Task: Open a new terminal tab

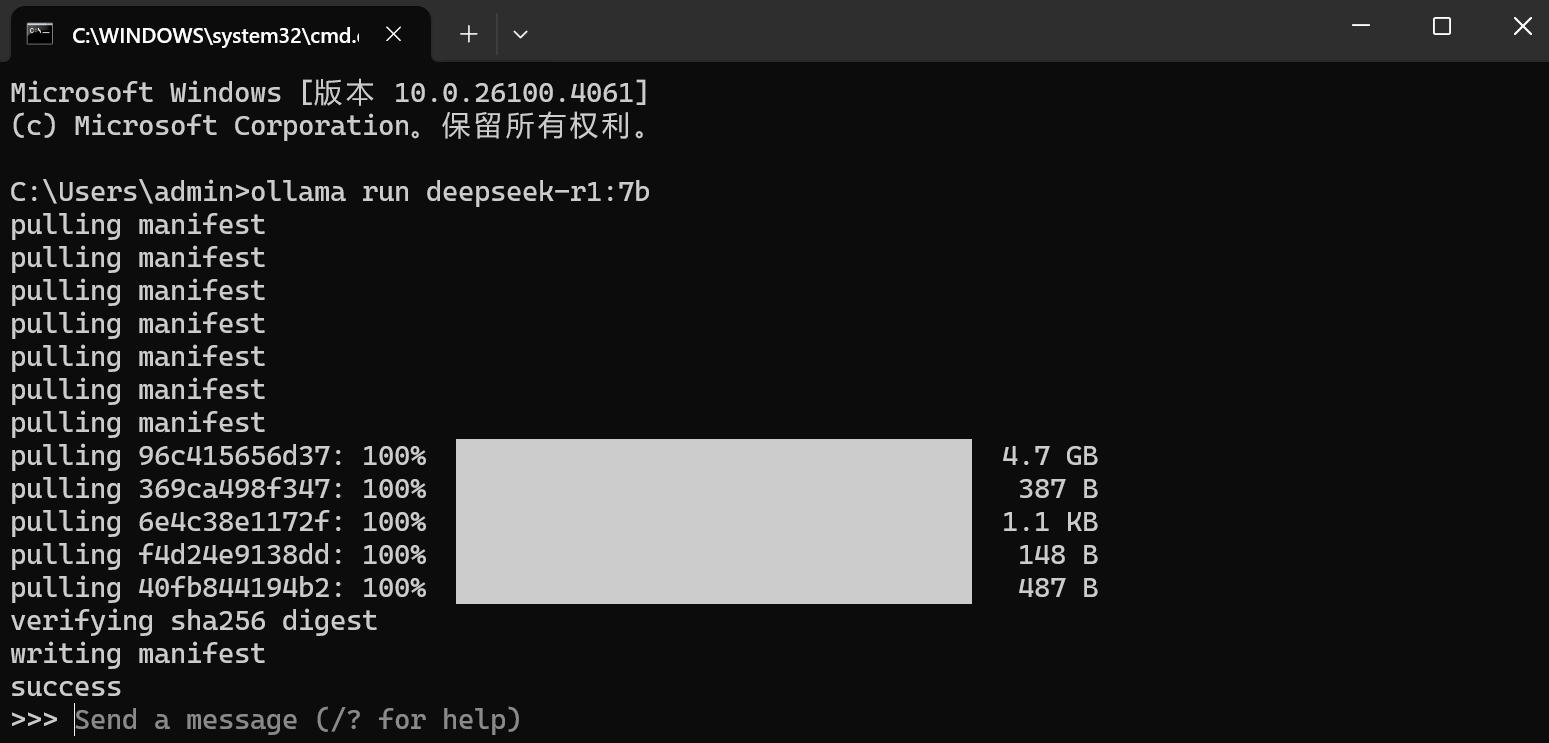Action: [x=468, y=34]
